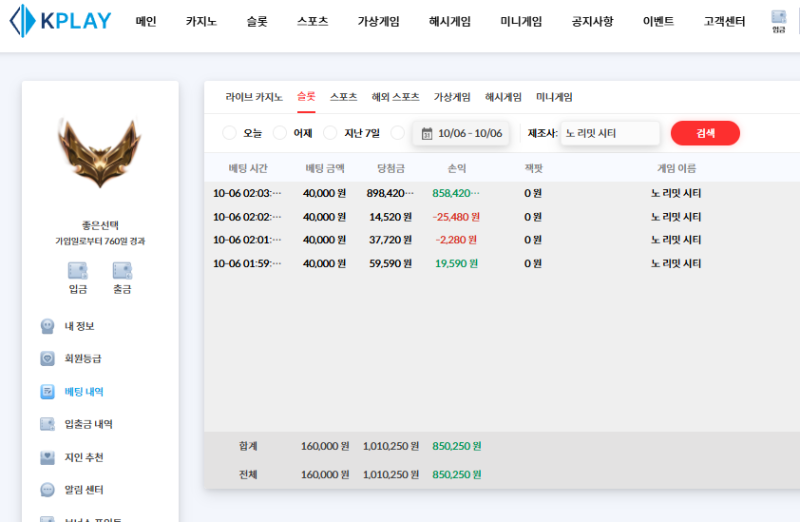The image size is (800, 522).
Task: Open the 제조사 노 리밋 시티 dropdown
Action: pos(609,133)
